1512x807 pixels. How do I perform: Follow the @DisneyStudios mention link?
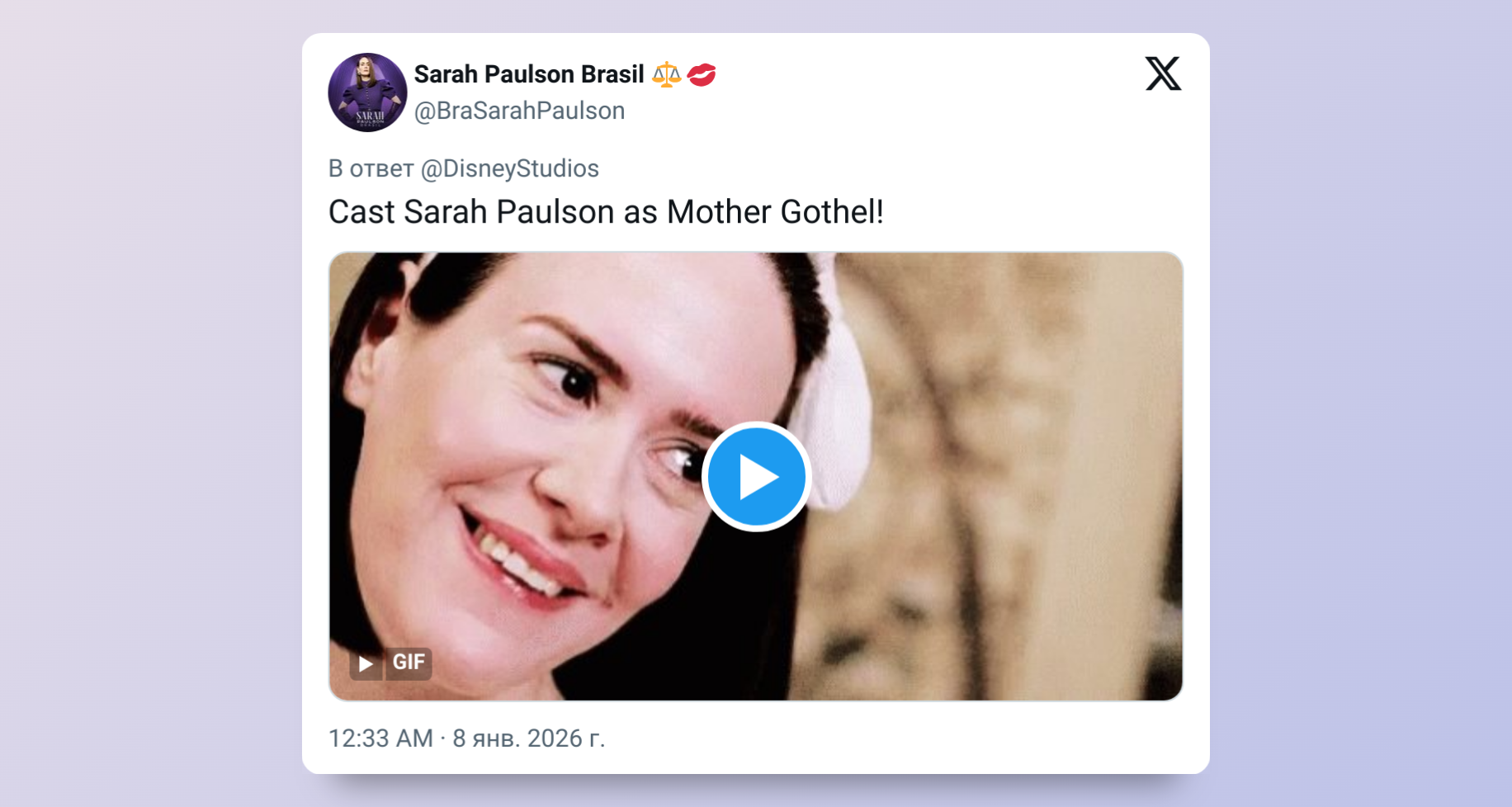pyautogui.click(x=509, y=168)
